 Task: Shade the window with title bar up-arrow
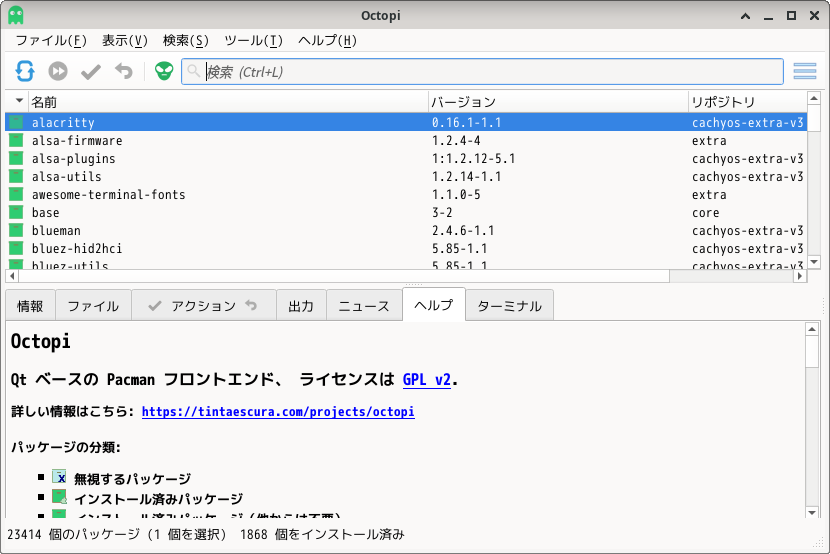[745, 16]
